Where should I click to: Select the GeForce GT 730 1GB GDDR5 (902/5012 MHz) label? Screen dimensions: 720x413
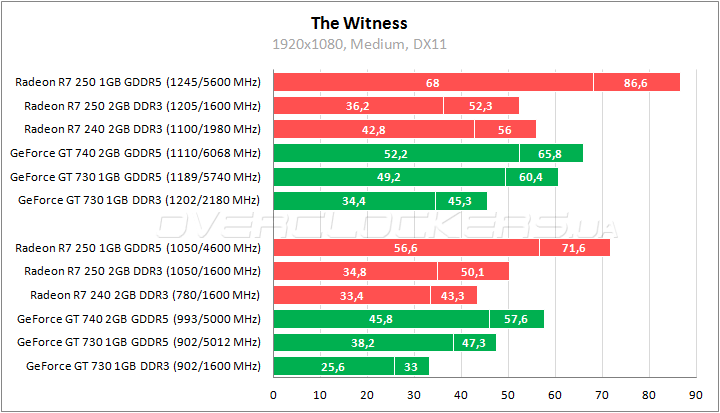139,343
